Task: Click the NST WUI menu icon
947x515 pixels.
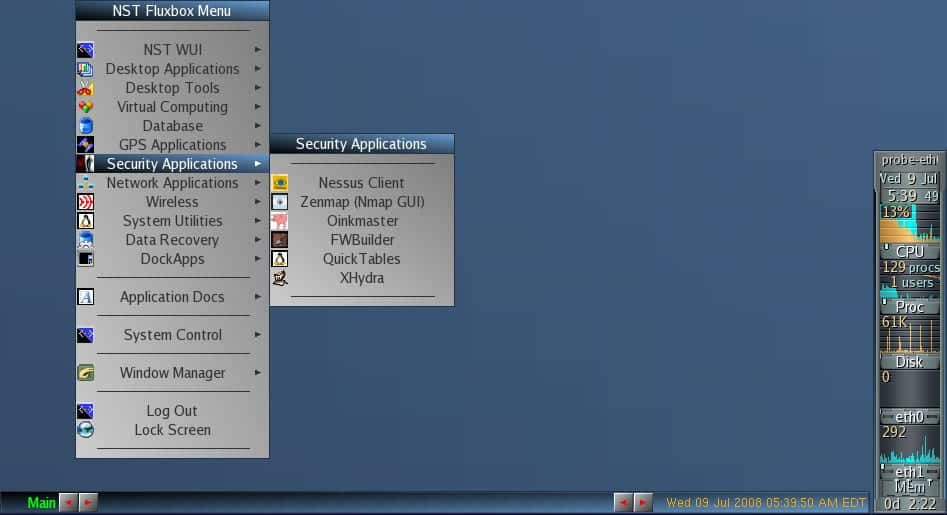Action: tap(85, 50)
